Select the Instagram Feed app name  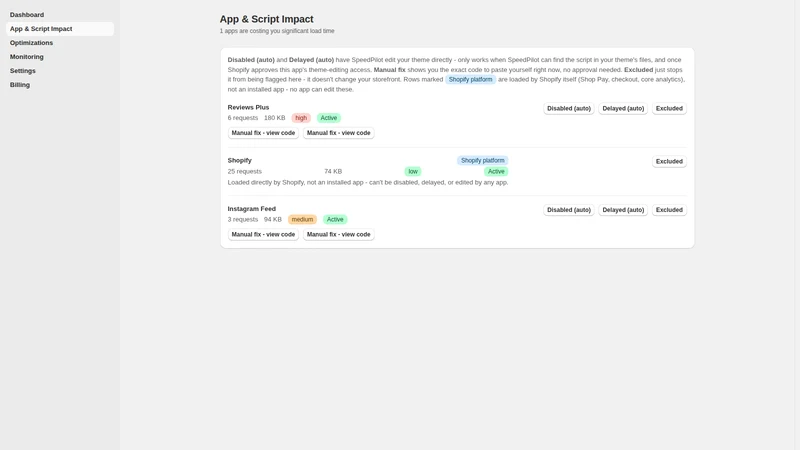click(252, 209)
